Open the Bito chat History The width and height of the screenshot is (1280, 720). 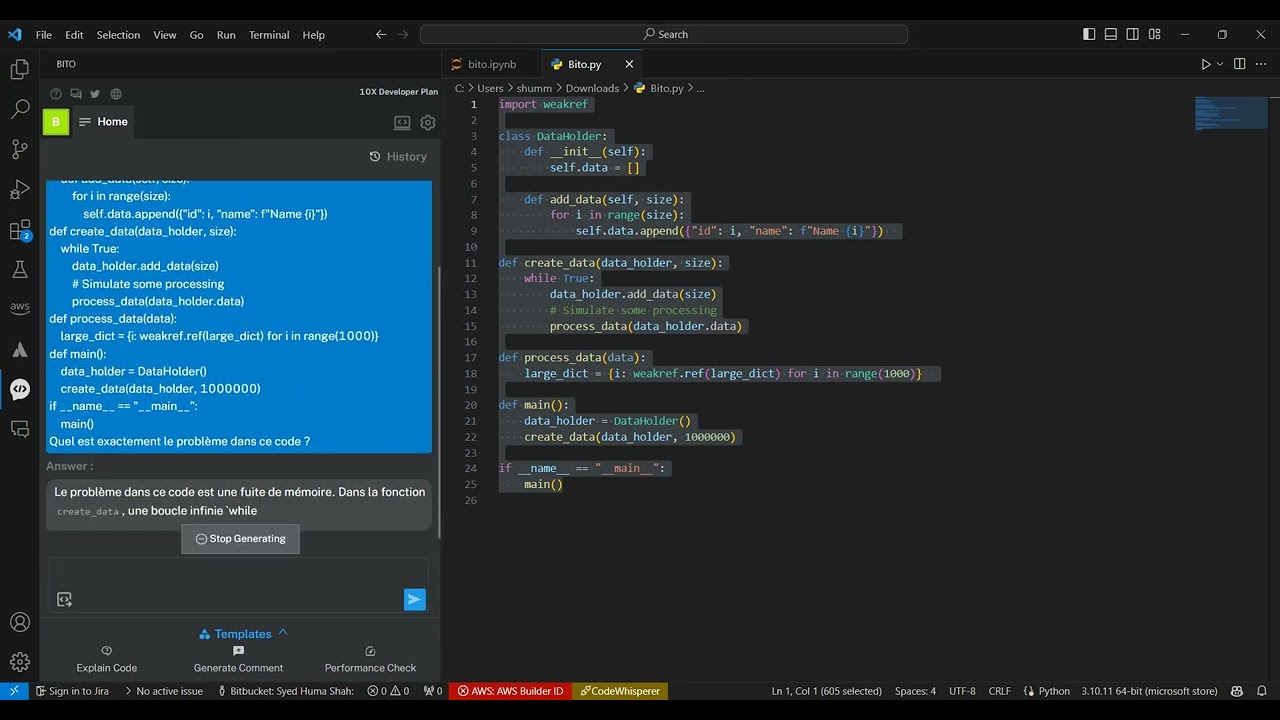[398, 156]
